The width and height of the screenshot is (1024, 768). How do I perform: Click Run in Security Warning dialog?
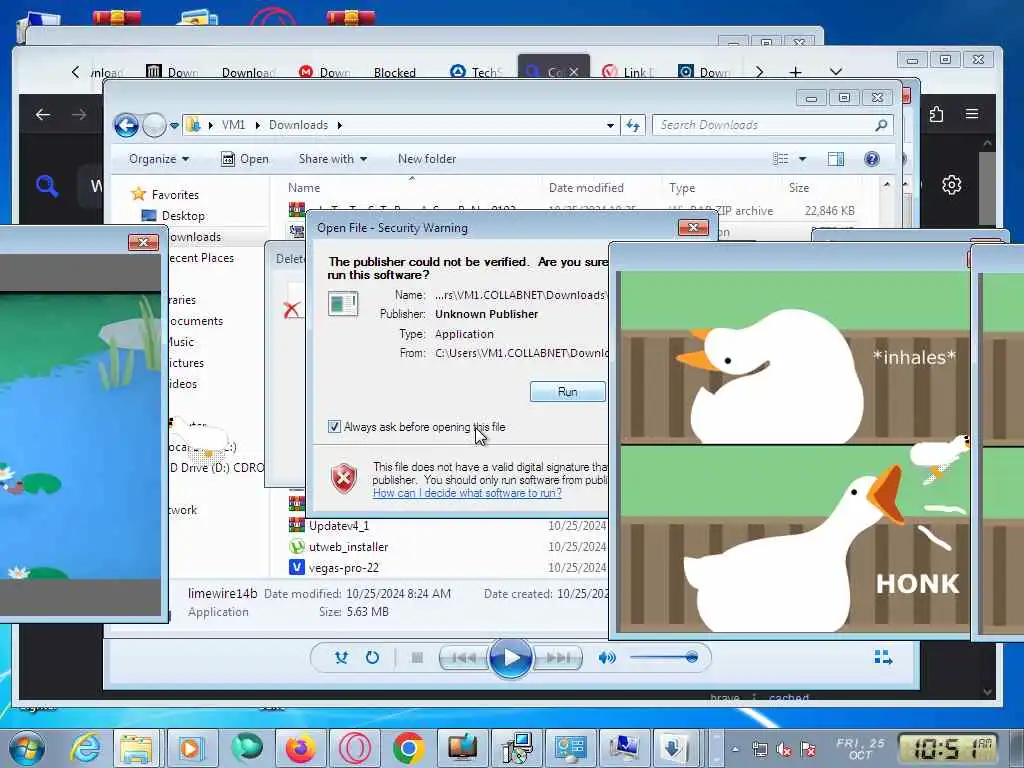tap(568, 392)
